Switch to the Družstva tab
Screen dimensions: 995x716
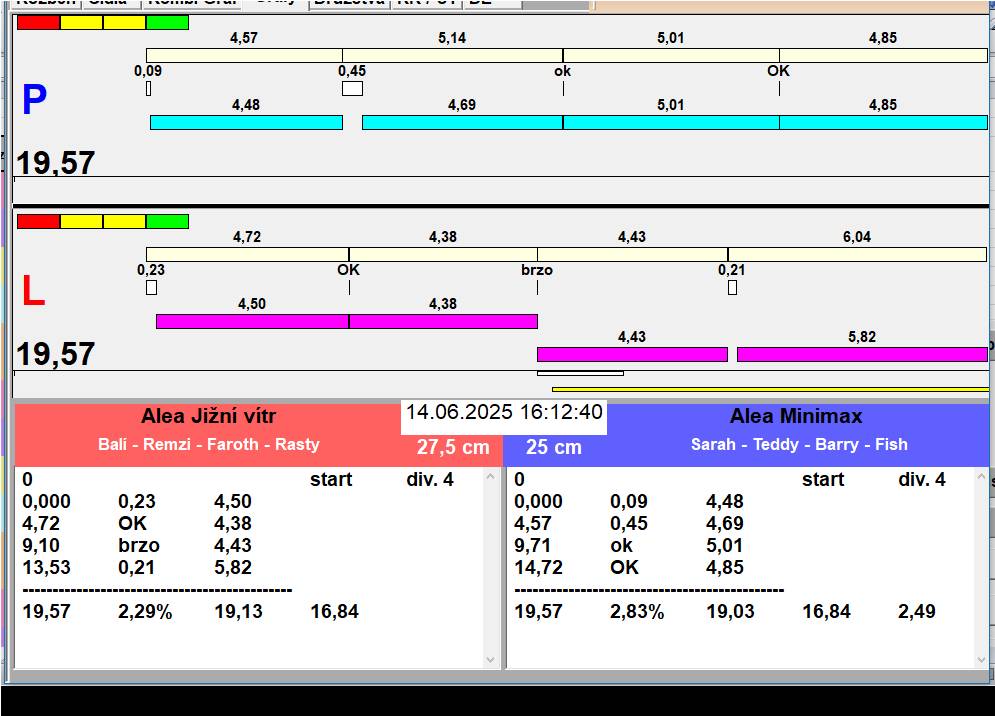[347, 3]
